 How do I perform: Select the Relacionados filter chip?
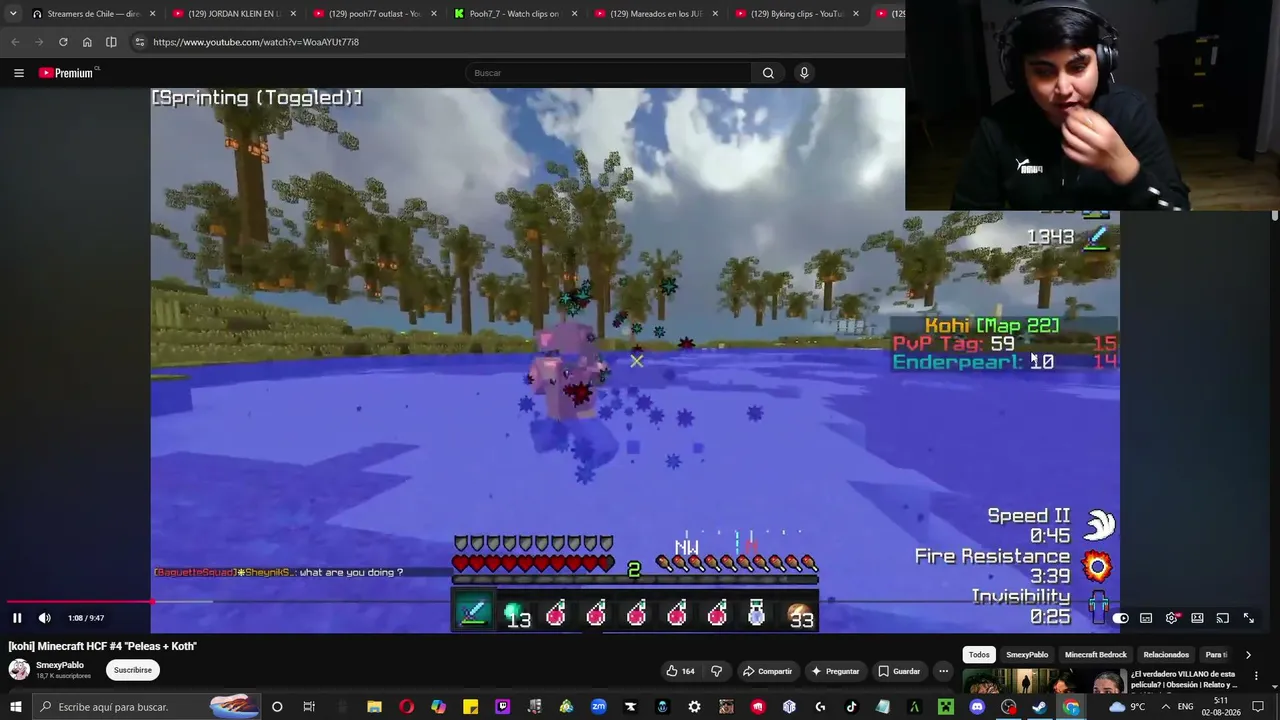pyautogui.click(x=1166, y=655)
